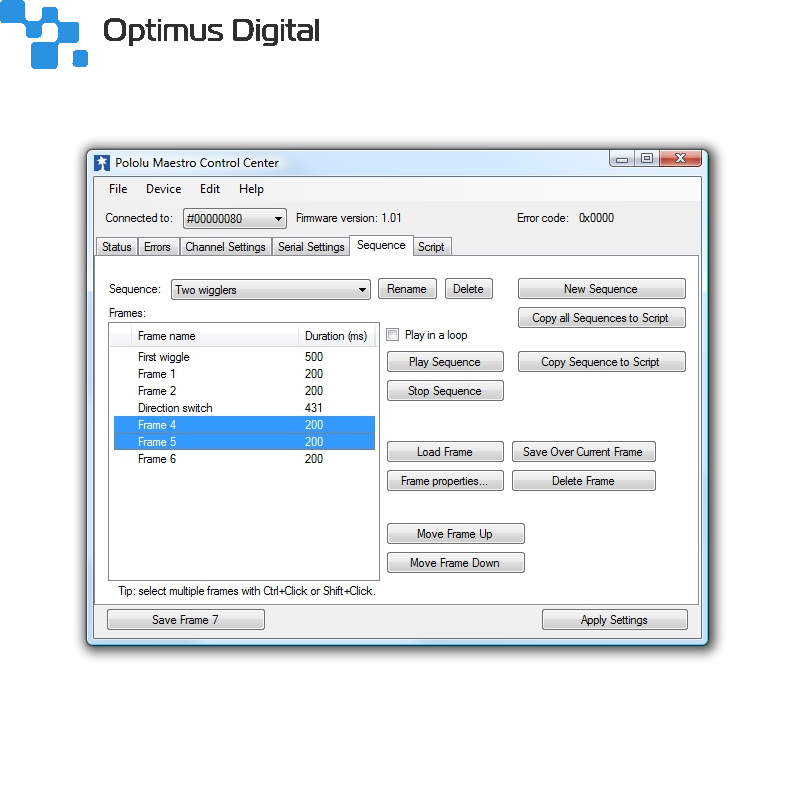Screen dimensions: 800x800
Task: Open the Connected to device dropdown
Action: [x=235, y=218]
